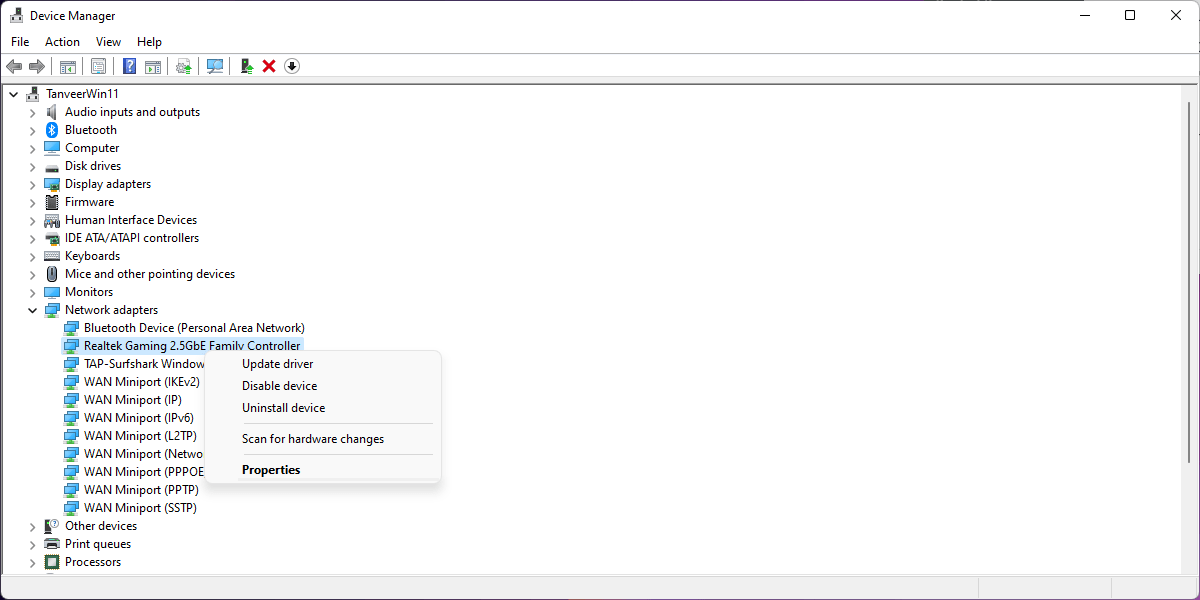Click the Forward navigation arrow in the toolbar

click(38, 66)
